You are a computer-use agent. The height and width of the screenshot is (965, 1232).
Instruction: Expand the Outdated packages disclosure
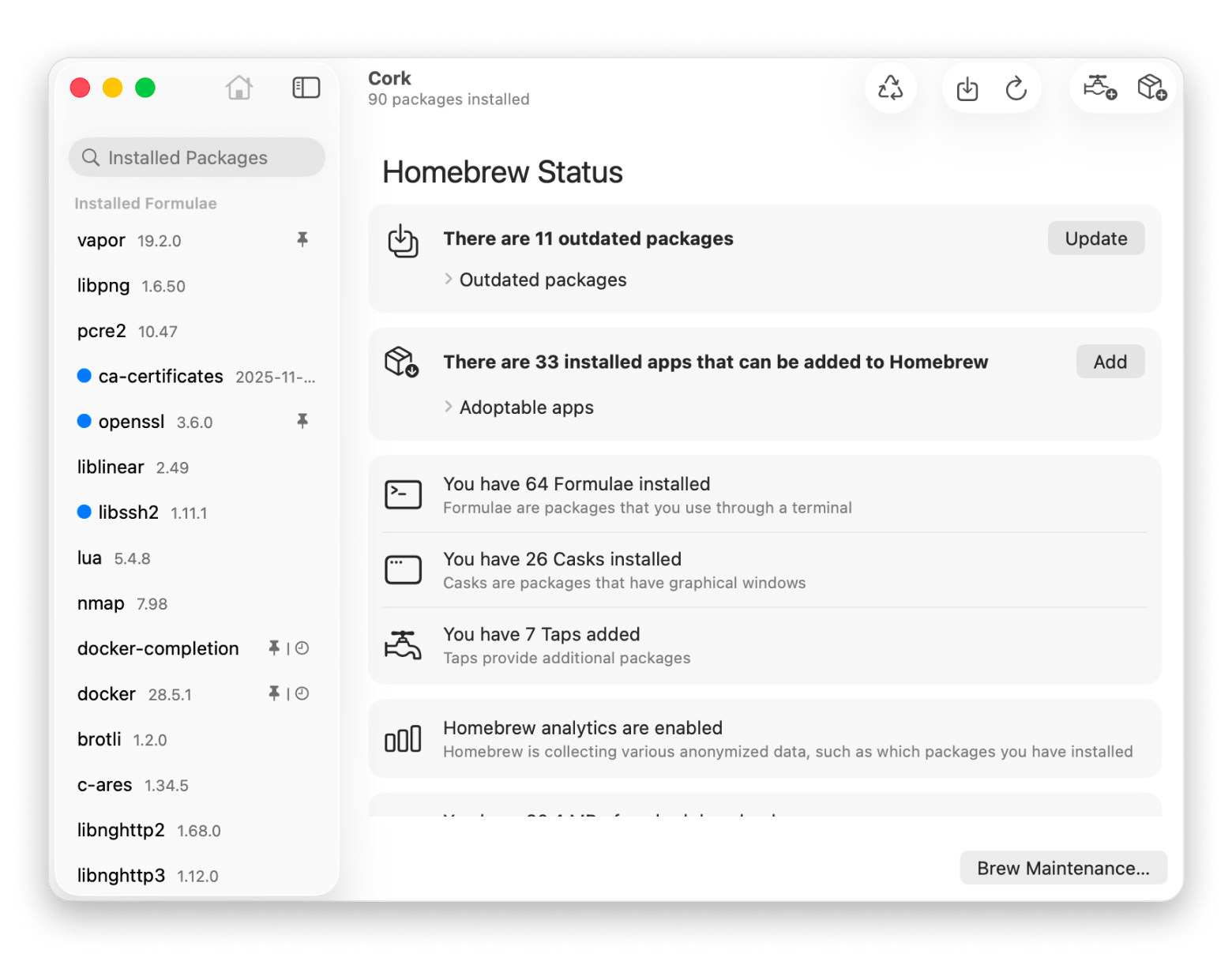pos(449,280)
